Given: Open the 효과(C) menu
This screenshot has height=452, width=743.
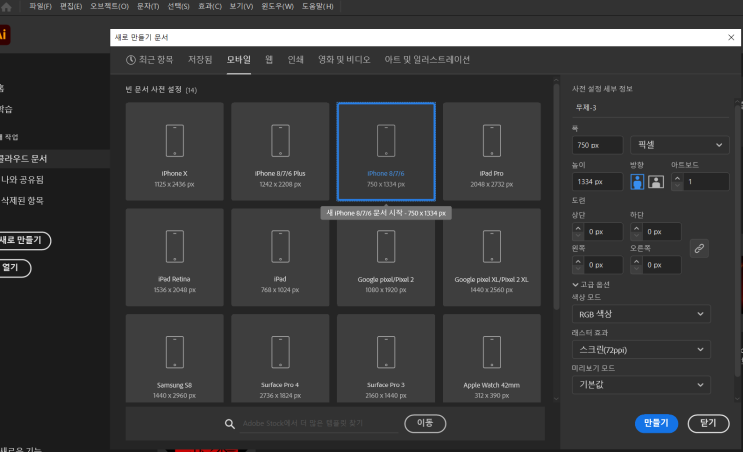Looking at the screenshot, I should (x=210, y=7).
